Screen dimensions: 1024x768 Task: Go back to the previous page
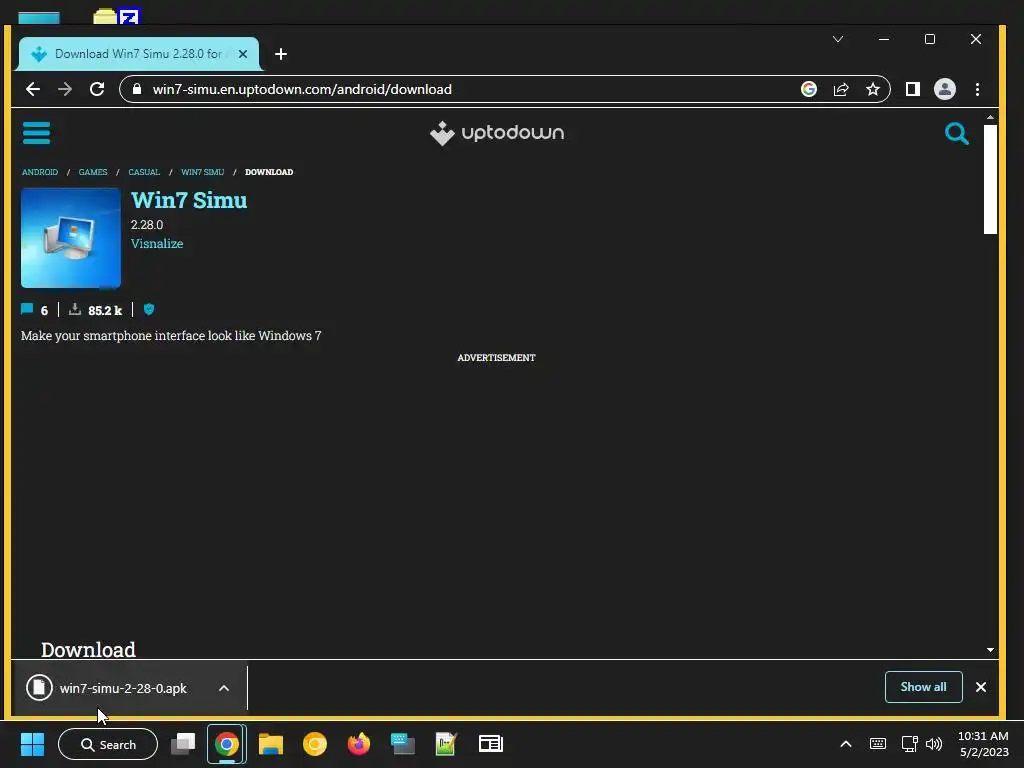click(33, 89)
